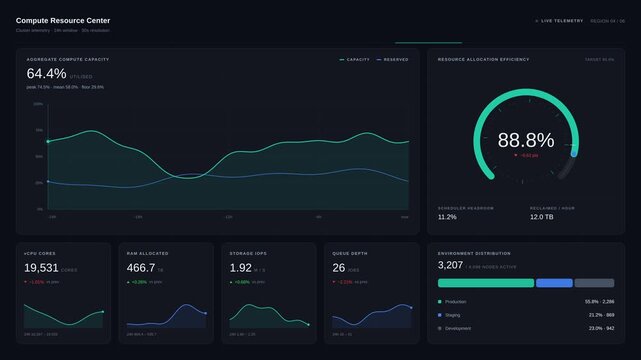Click the 88.8% gauge reading
Screen dimensions: 641x360
(x=526, y=140)
